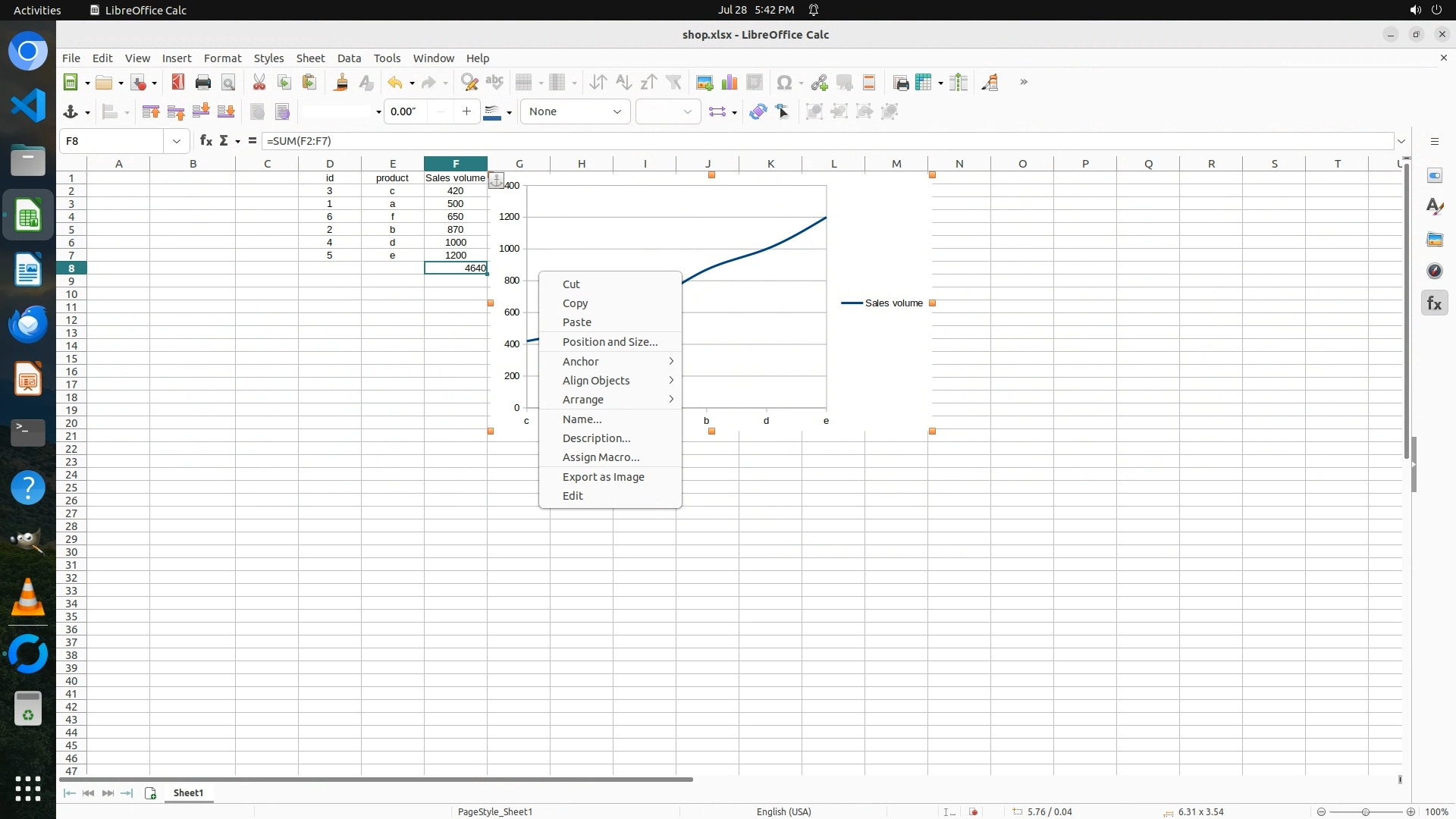Screen dimensions: 1456x819
Task: Open the Functions sidebar panel
Action: 1434,303
